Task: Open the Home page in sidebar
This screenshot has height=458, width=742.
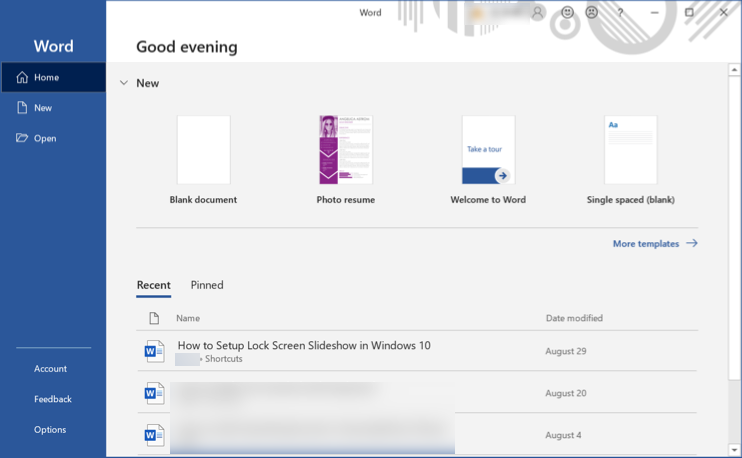Action: click(53, 77)
